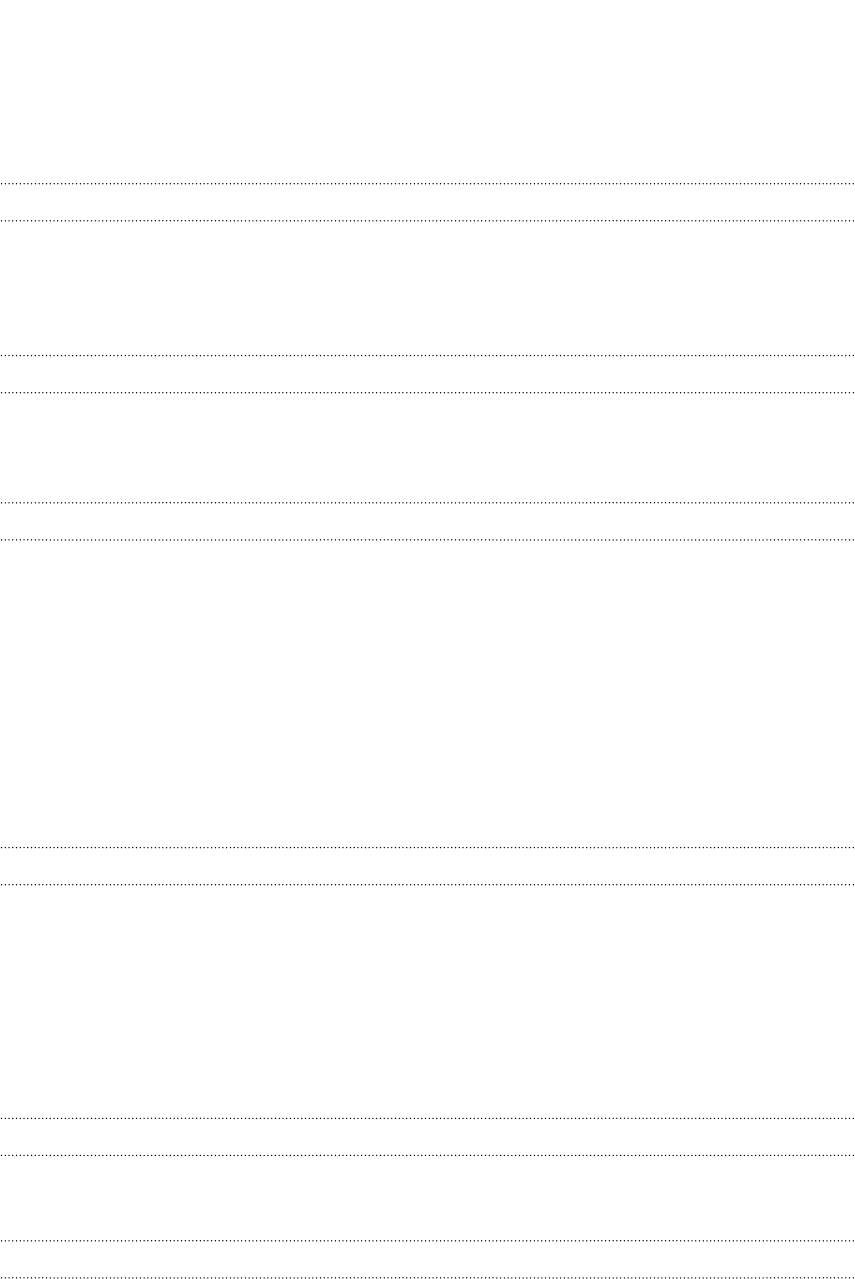Click the narrow band between the last line pair
Image resolution: width=855 pixels, height=1279 pixels.
[x=427, y=1259]
